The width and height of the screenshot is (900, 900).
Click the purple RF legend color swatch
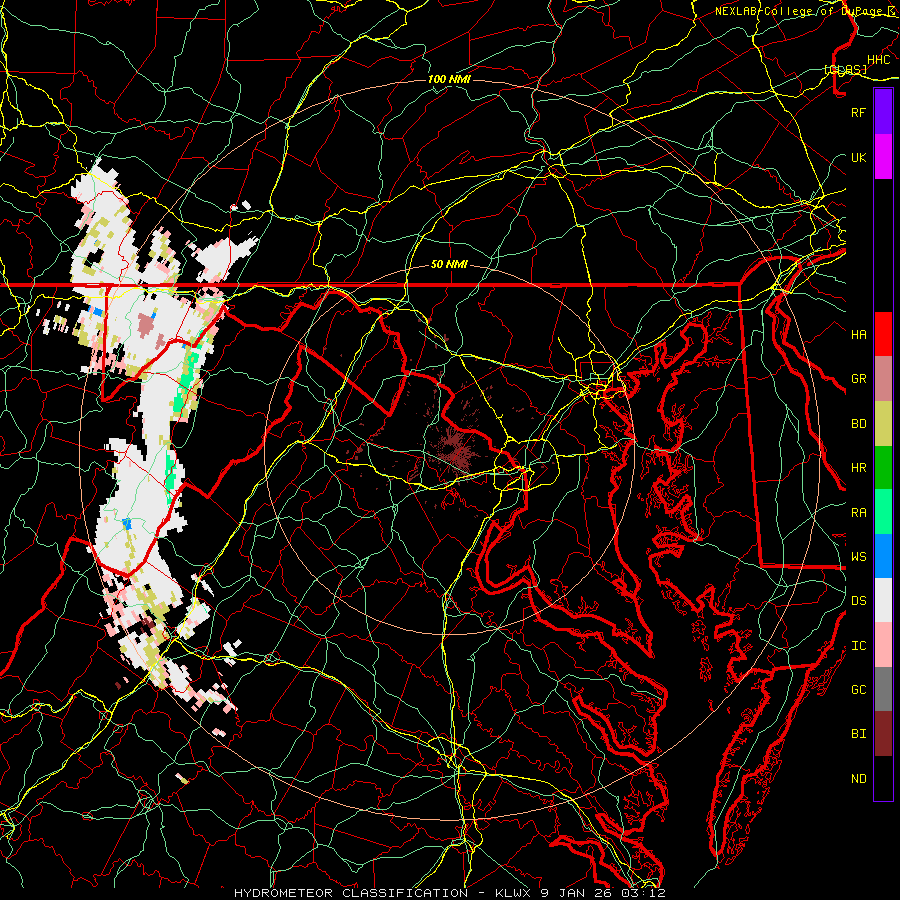click(x=883, y=112)
